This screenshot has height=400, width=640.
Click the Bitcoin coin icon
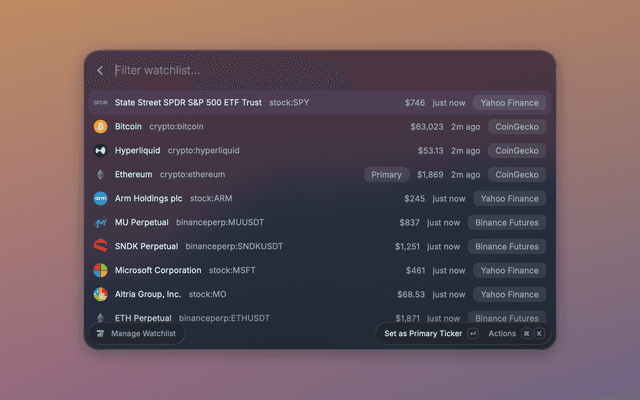[x=100, y=127]
